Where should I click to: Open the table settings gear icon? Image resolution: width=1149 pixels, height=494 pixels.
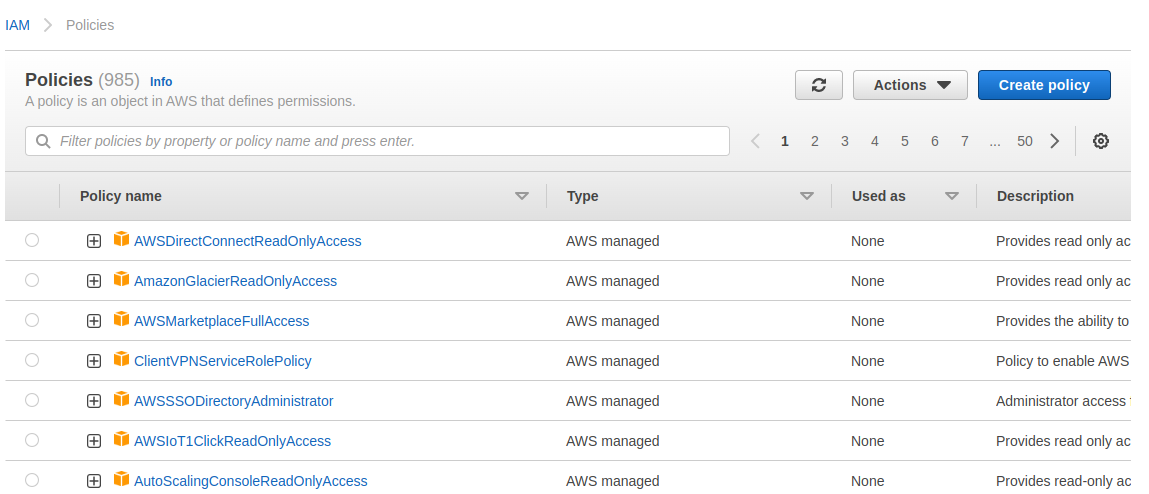point(1101,141)
